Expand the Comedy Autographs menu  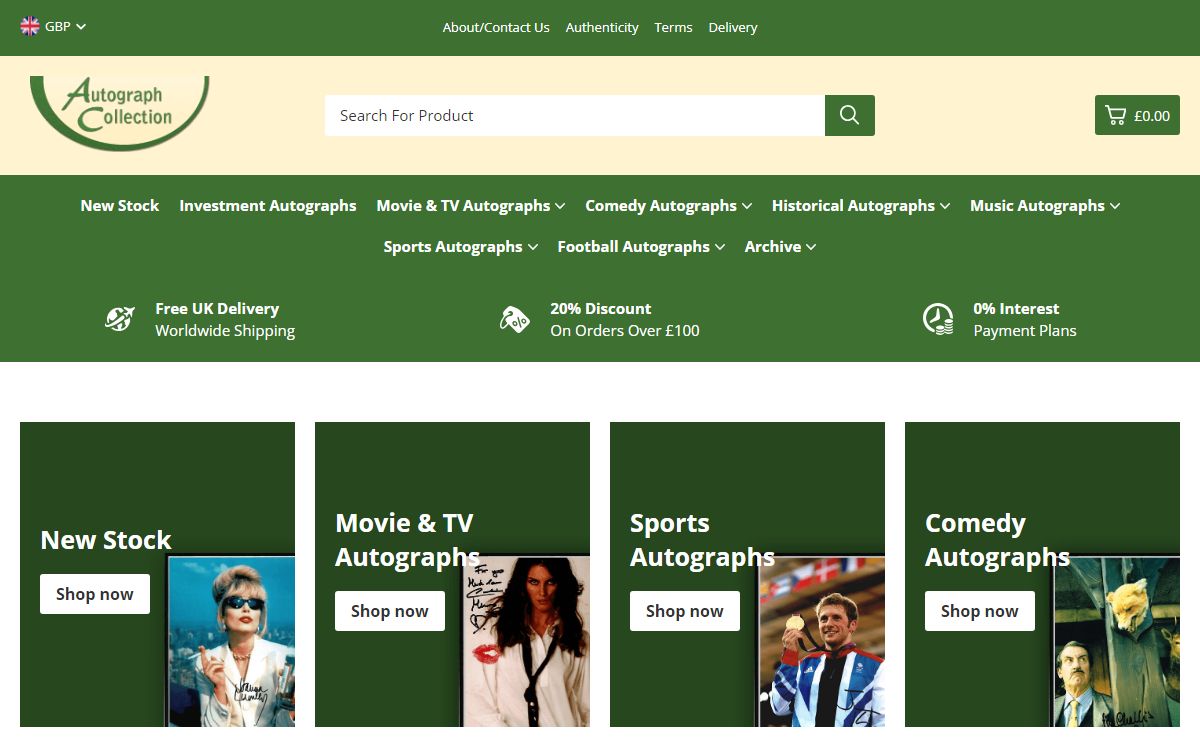pos(669,205)
